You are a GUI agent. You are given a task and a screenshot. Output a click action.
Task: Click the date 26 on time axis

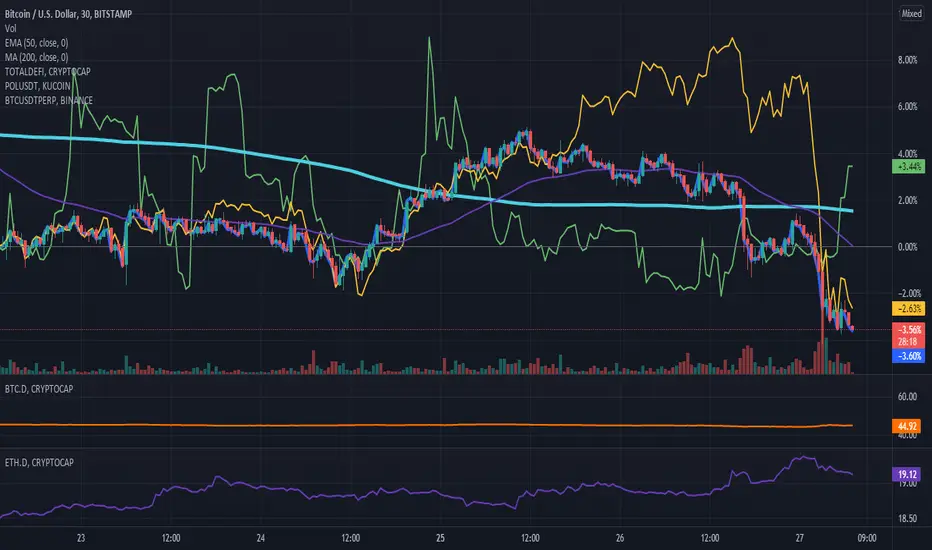pyautogui.click(x=619, y=538)
